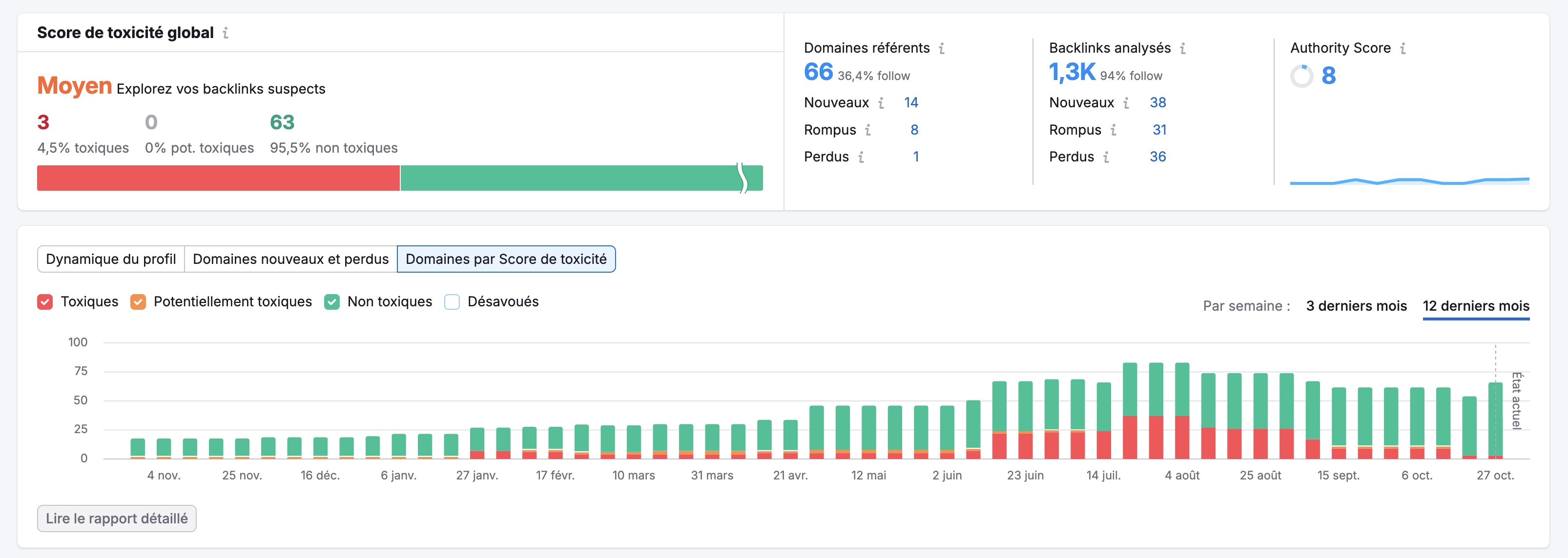Click the 14 new domains count
This screenshot has height=558, width=1568.
[x=910, y=103]
